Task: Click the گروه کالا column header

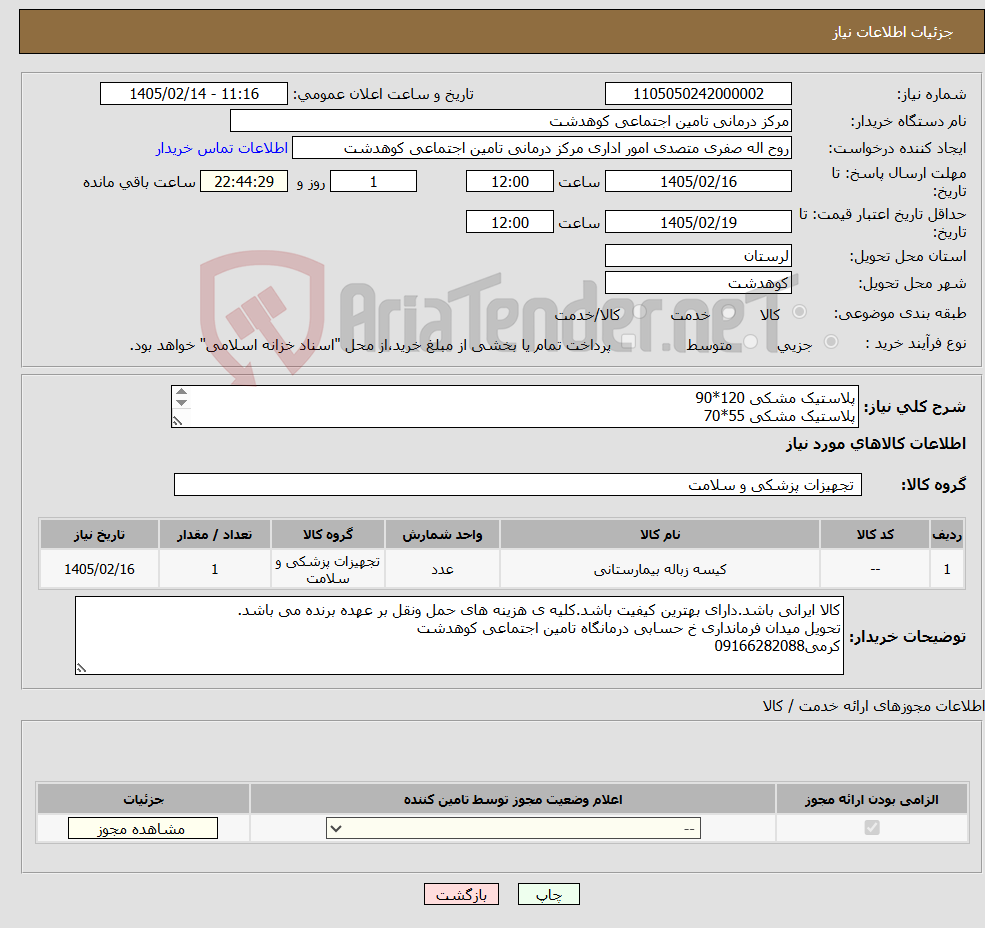Action: tap(327, 535)
